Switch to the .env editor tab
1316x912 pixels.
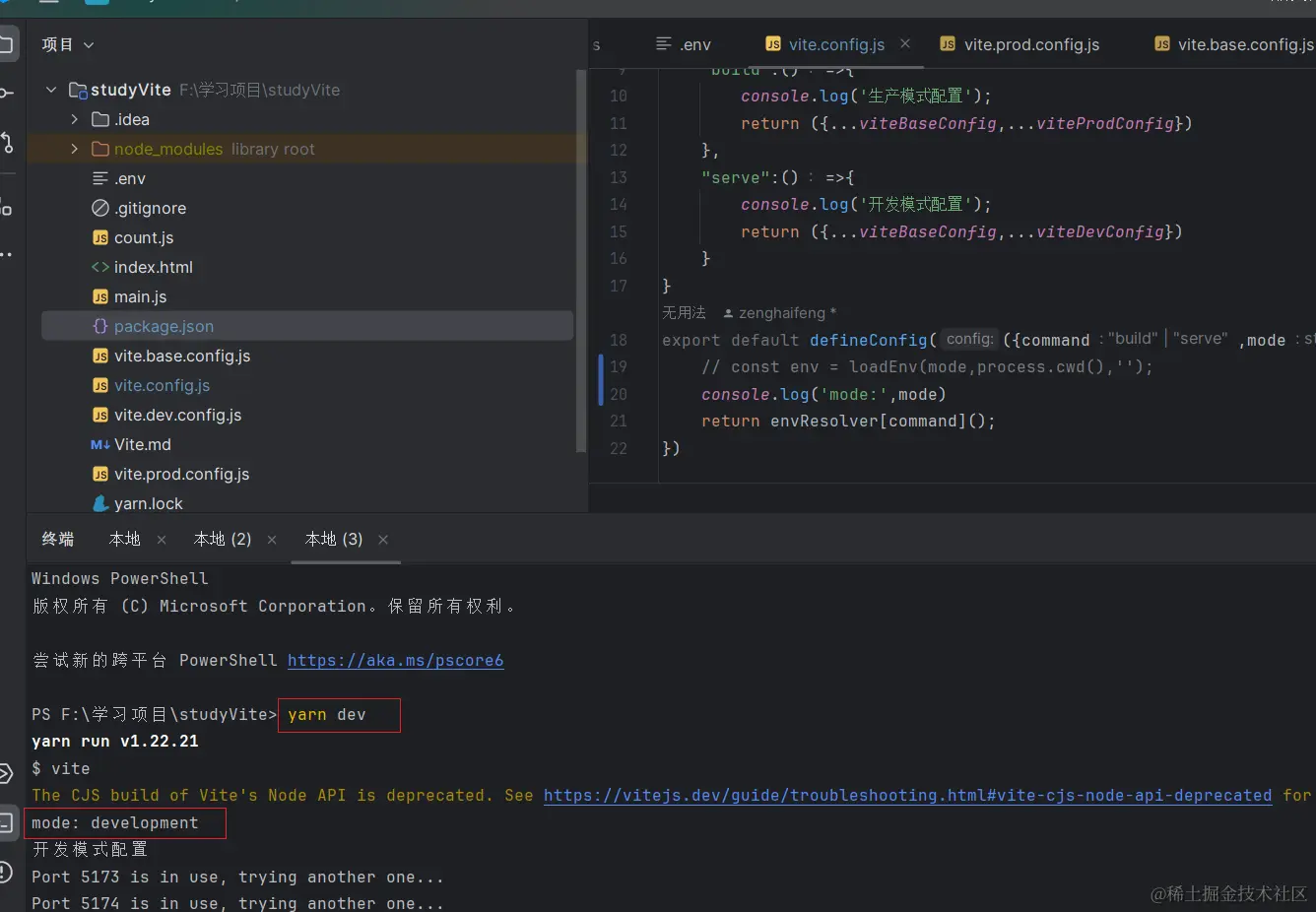(683, 44)
